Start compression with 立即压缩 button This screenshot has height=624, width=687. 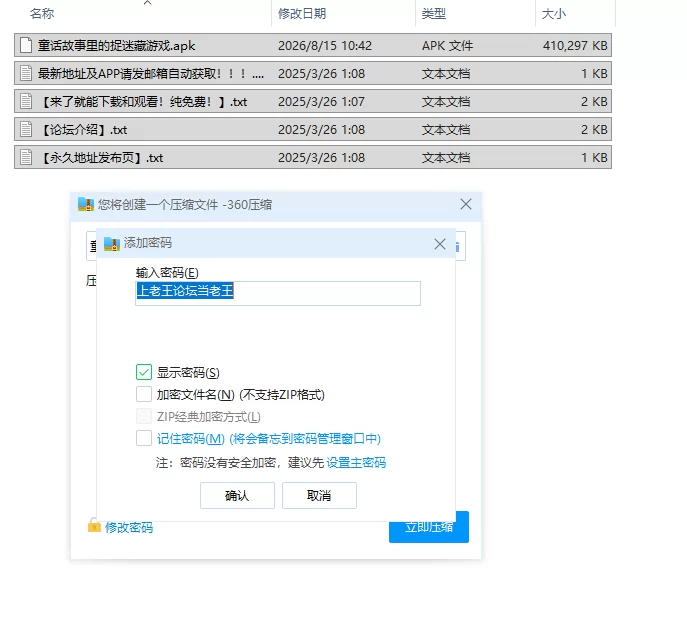[x=429, y=527]
